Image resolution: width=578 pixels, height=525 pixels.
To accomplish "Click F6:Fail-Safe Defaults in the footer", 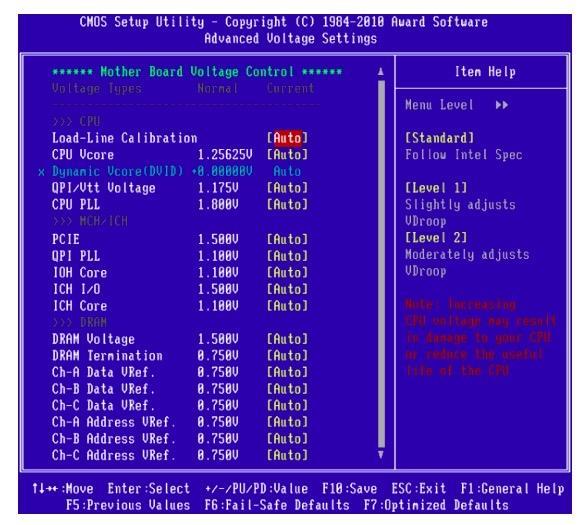I will pos(277,505).
